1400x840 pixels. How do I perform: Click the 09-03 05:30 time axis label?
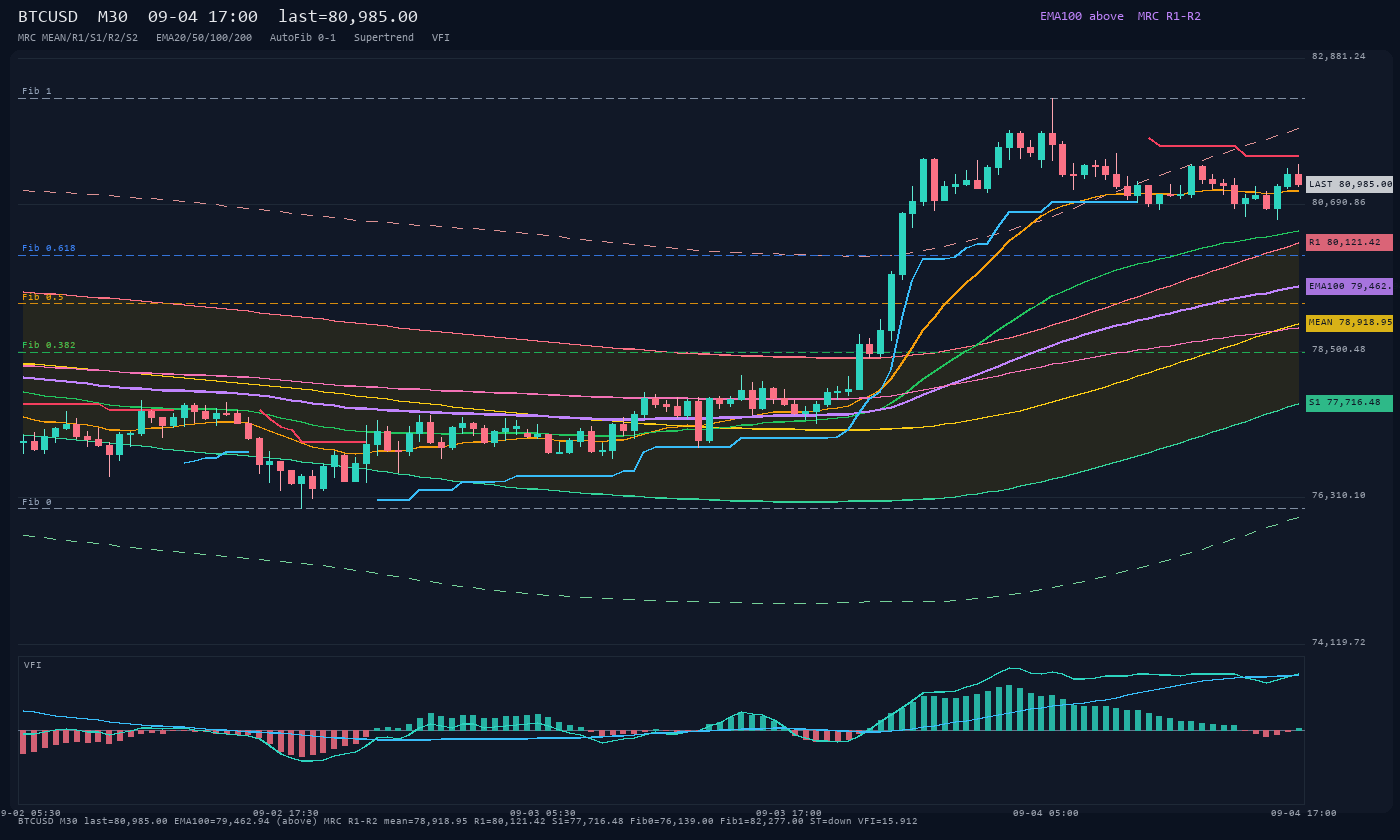543,813
